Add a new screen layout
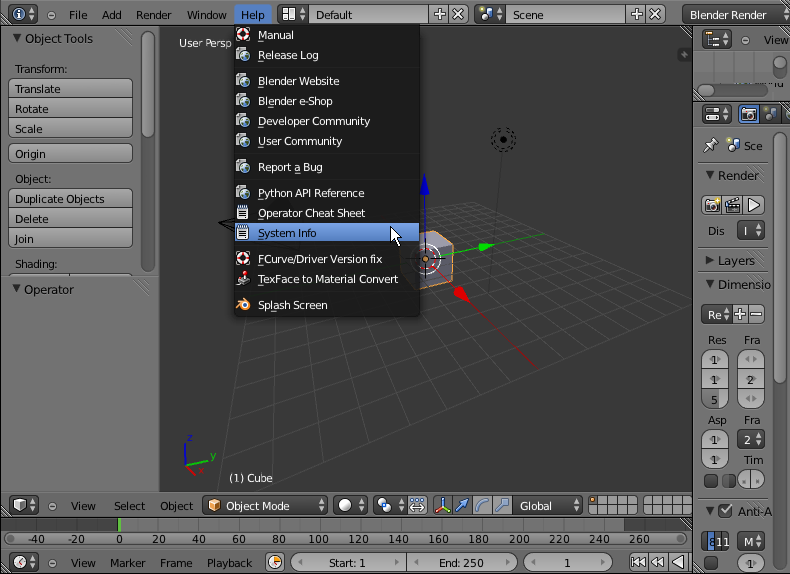The height and width of the screenshot is (574, 790). 440,14
